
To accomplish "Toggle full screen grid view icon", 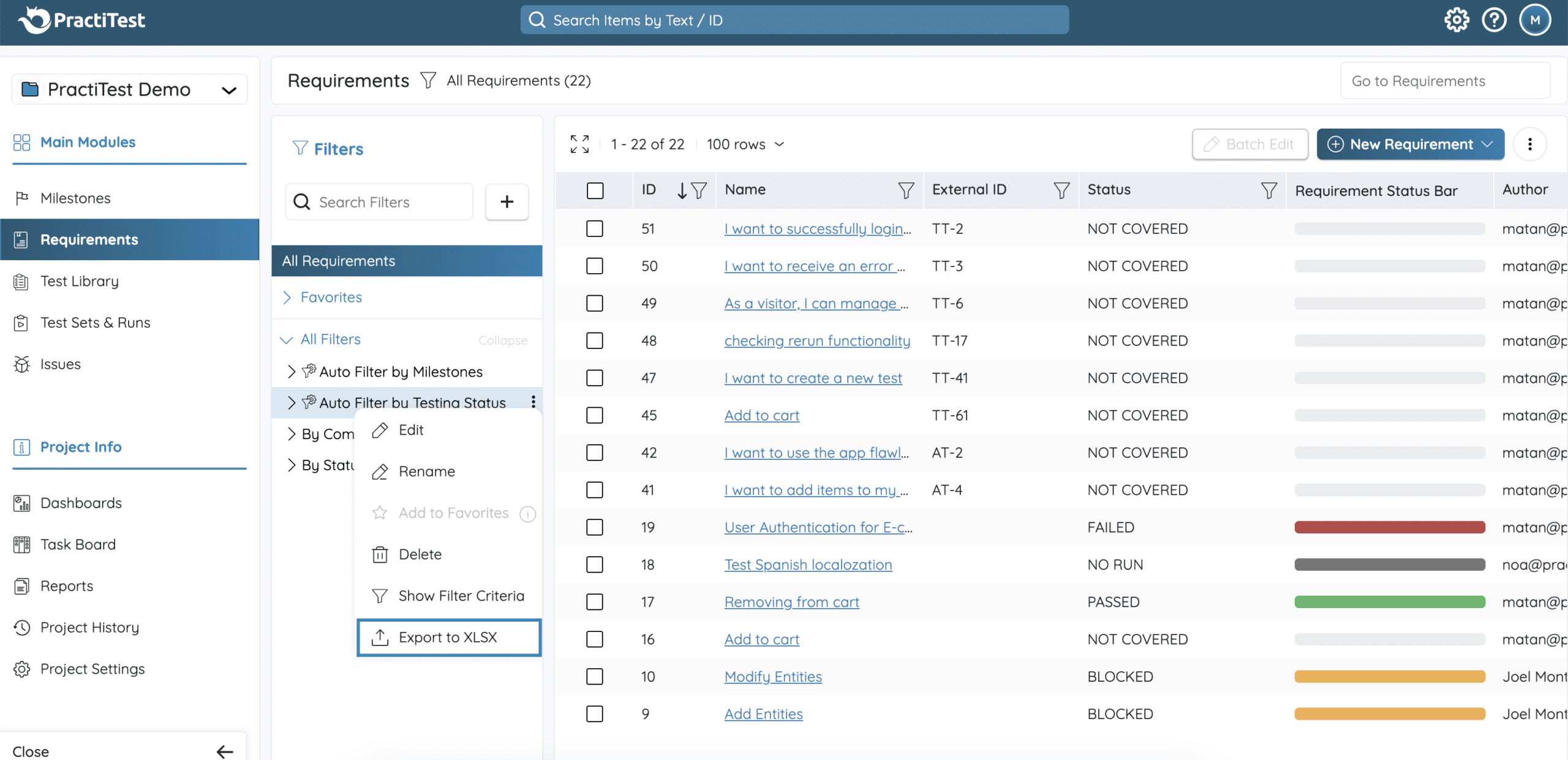I will point(579,144).
